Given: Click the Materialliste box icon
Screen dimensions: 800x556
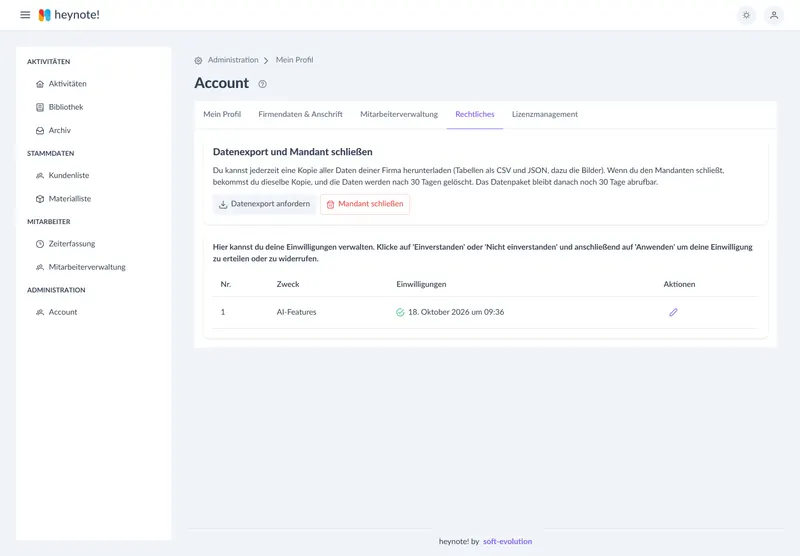Looking at the screenshot, I should 40,199.
